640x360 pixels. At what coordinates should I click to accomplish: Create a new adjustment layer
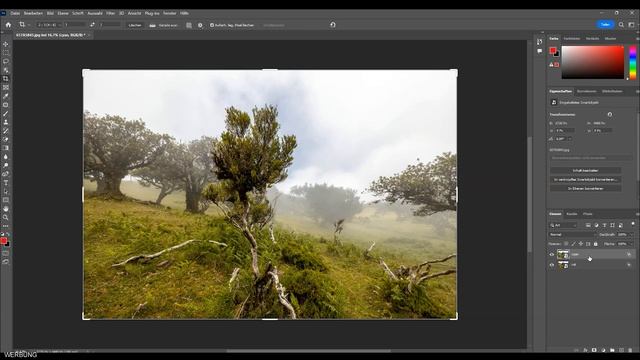pyautogui.click(x=603, y=350)
